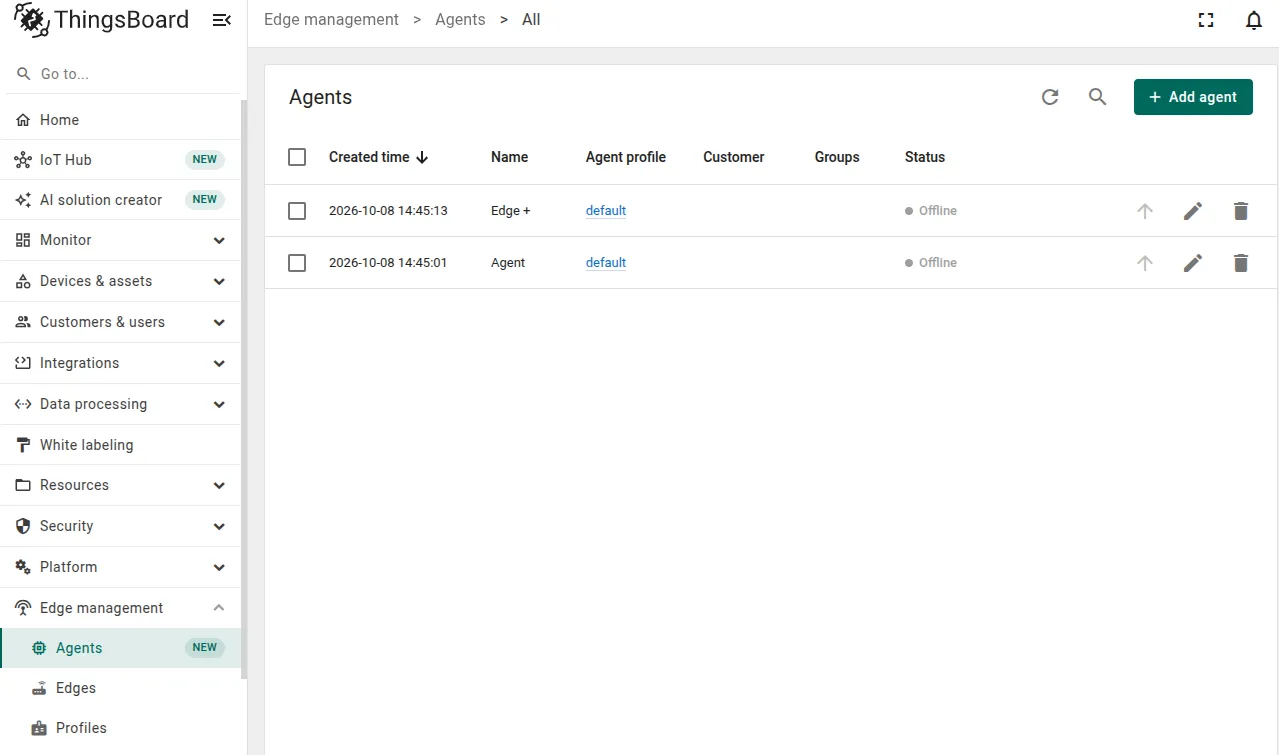Collapse the Edge management chevron
The height and width of the screenshot is (755, 1279).
click(x=219, y=608)
